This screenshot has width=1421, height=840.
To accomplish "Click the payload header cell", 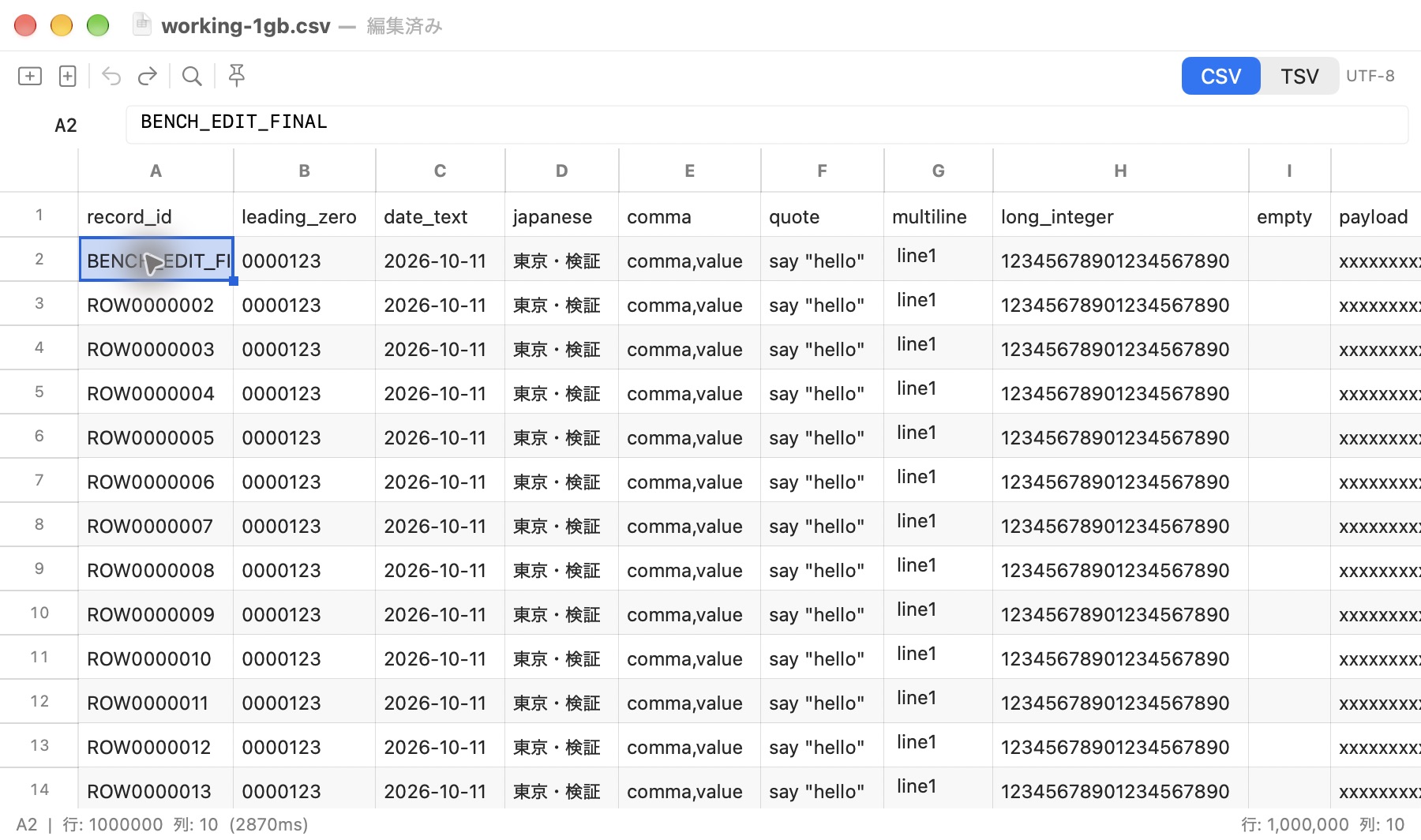I will [1375, 216].
